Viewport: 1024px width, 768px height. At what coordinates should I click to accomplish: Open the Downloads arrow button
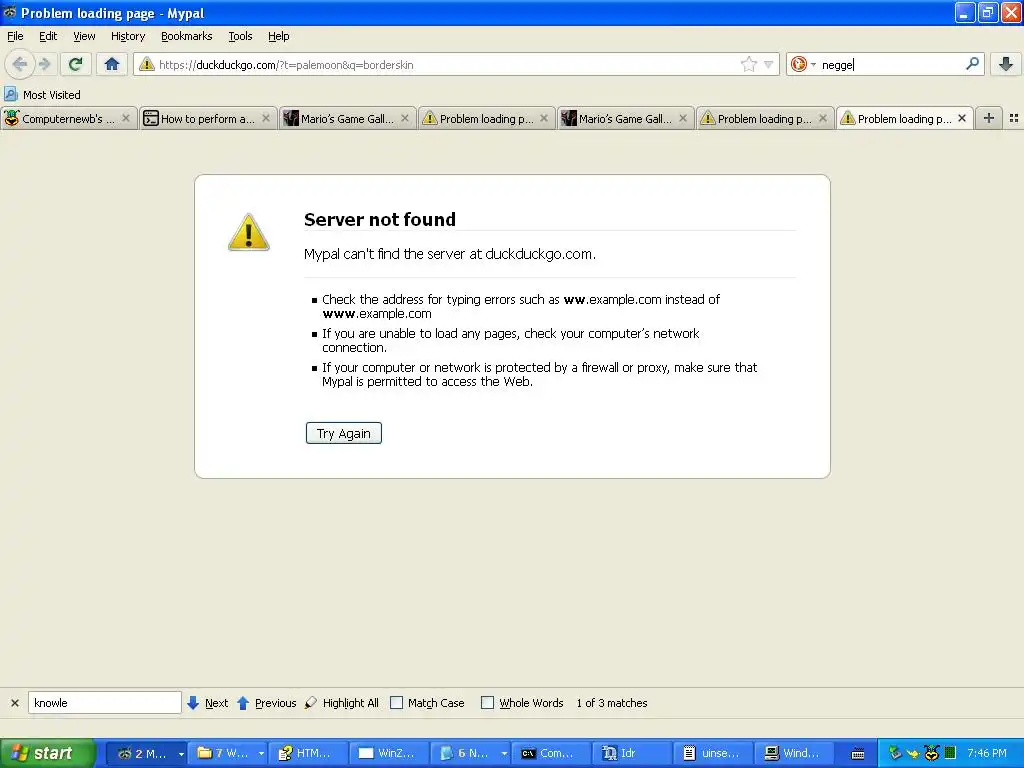(1006, 64)
